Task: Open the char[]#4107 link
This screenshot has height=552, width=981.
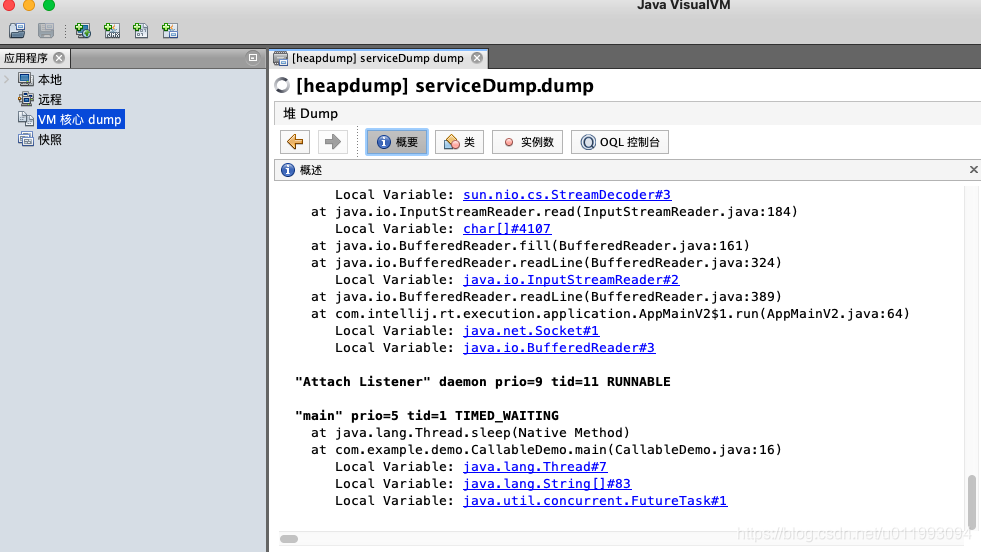Action: 507,229
